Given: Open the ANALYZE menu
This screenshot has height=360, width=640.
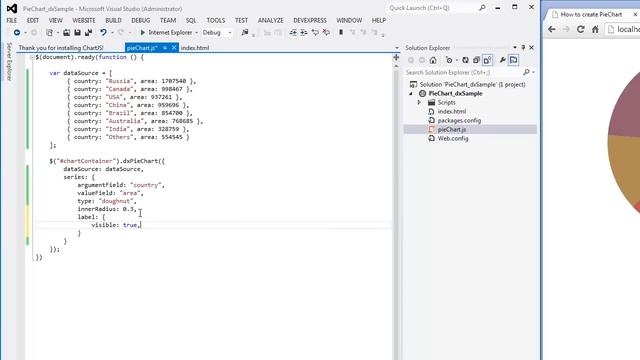Looking at the screenshot, I should [270, 20].
